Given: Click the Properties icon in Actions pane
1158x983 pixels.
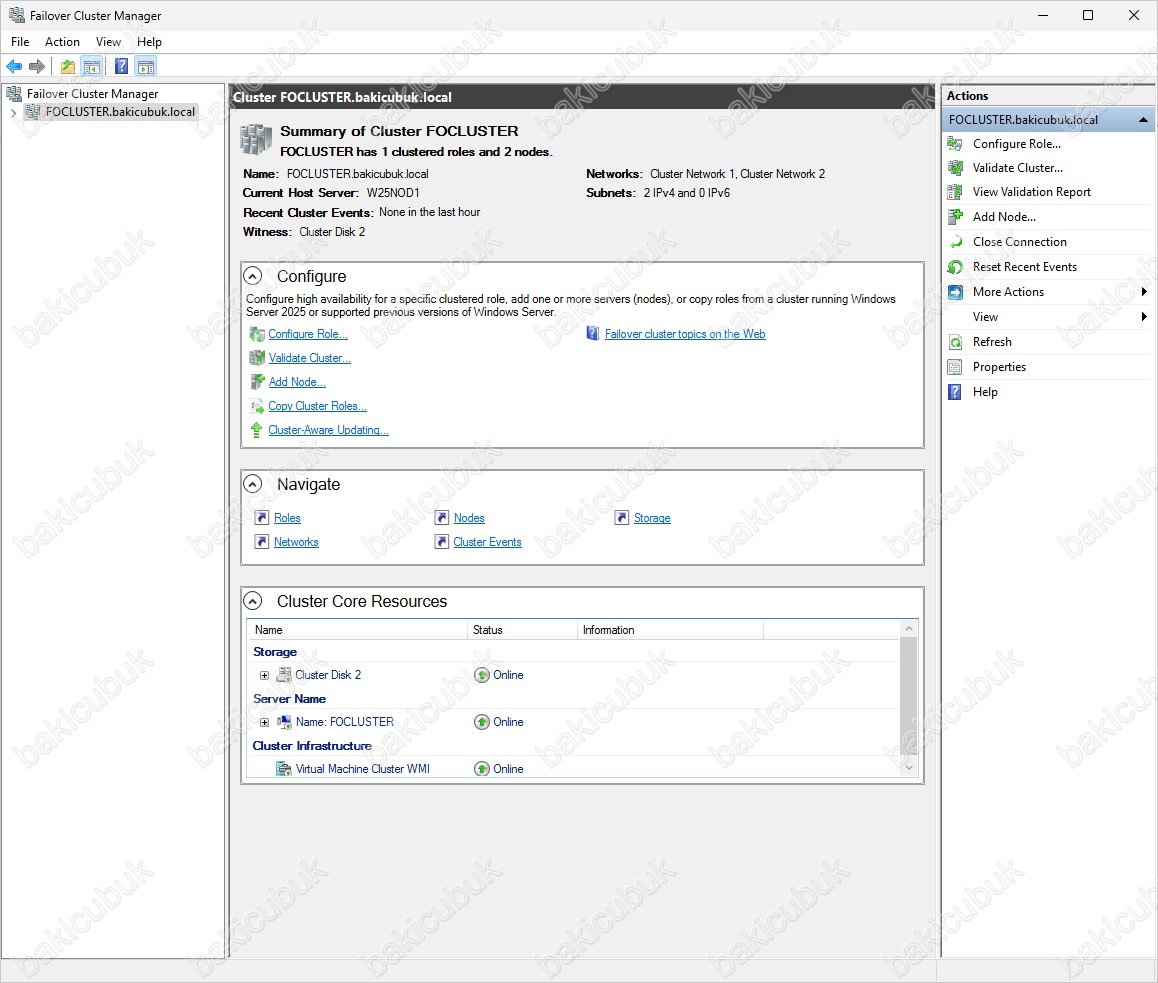Looking at the screenshot, I should pos(955,367).
